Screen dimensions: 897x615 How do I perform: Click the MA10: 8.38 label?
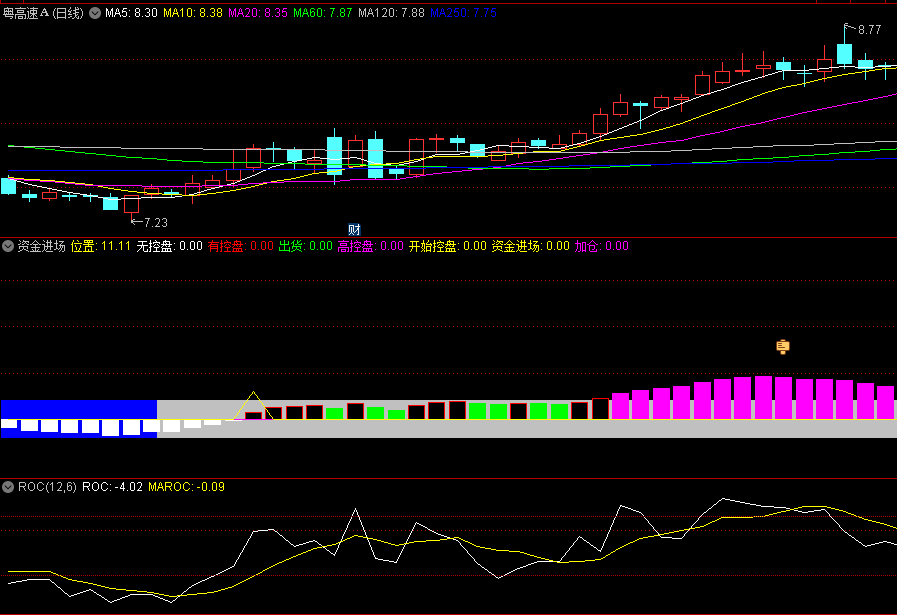point(193,13)
